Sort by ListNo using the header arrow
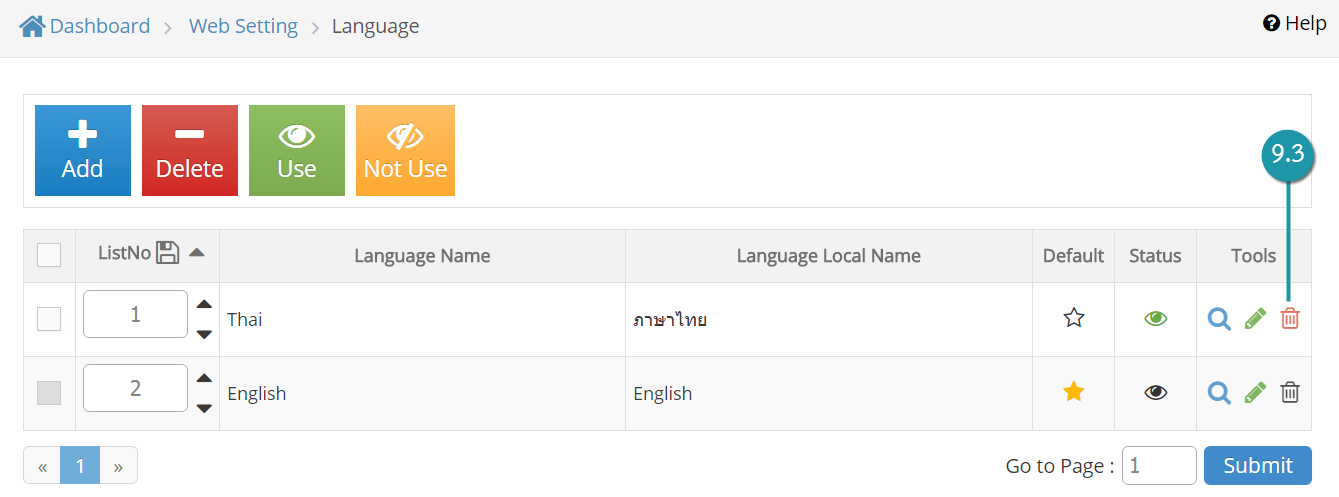 [x=197, y=253]
